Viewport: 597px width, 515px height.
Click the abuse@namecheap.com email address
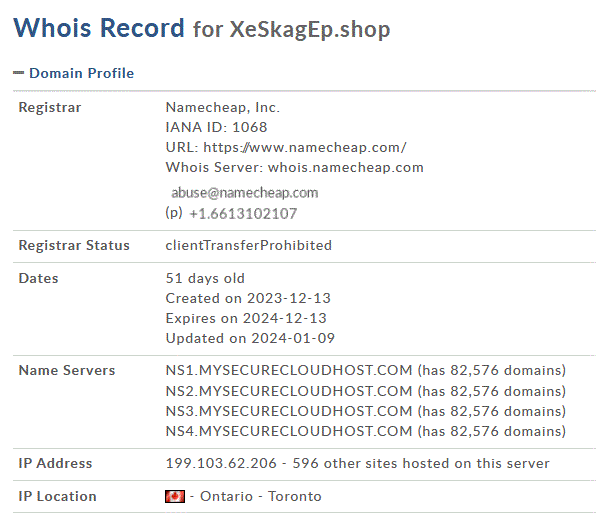pyautogui.click(x=244, y=193)
